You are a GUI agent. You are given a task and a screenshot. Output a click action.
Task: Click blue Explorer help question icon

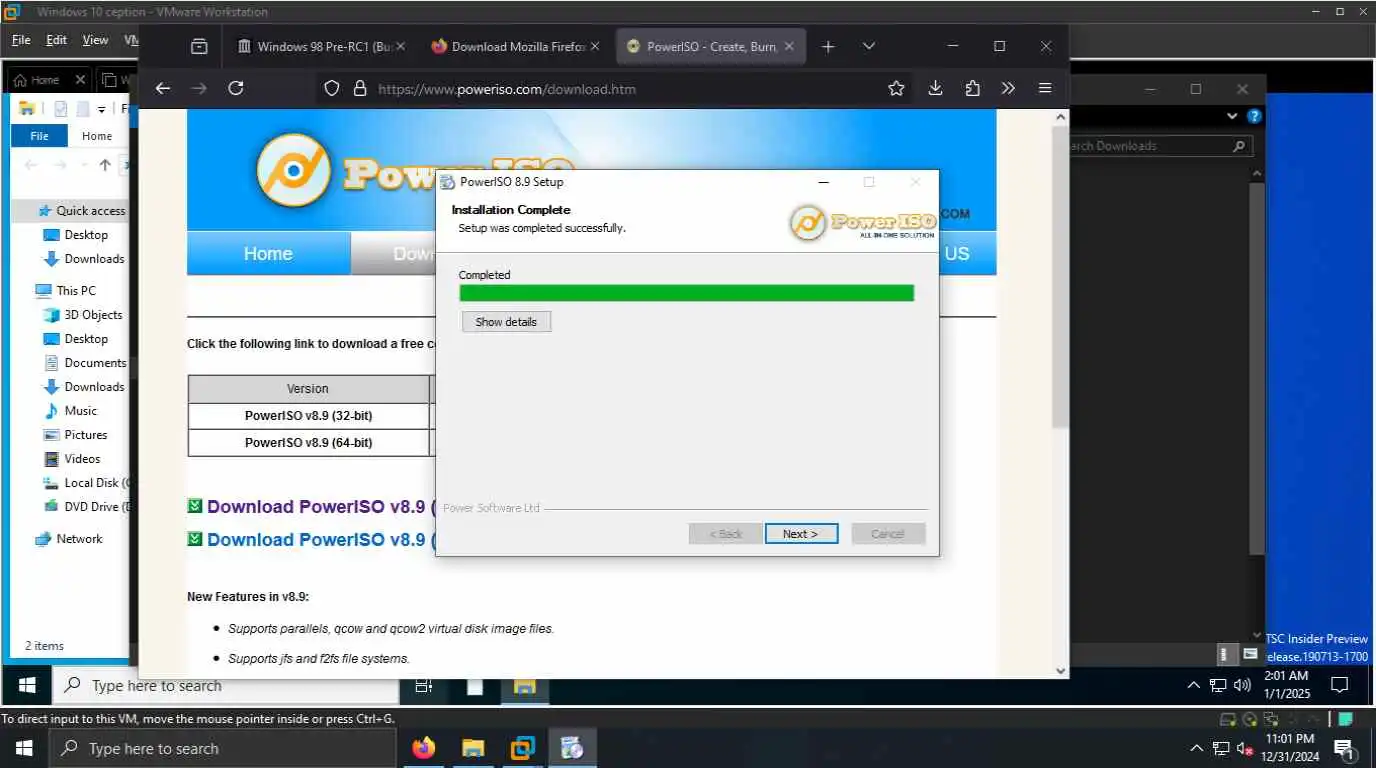1255,116
